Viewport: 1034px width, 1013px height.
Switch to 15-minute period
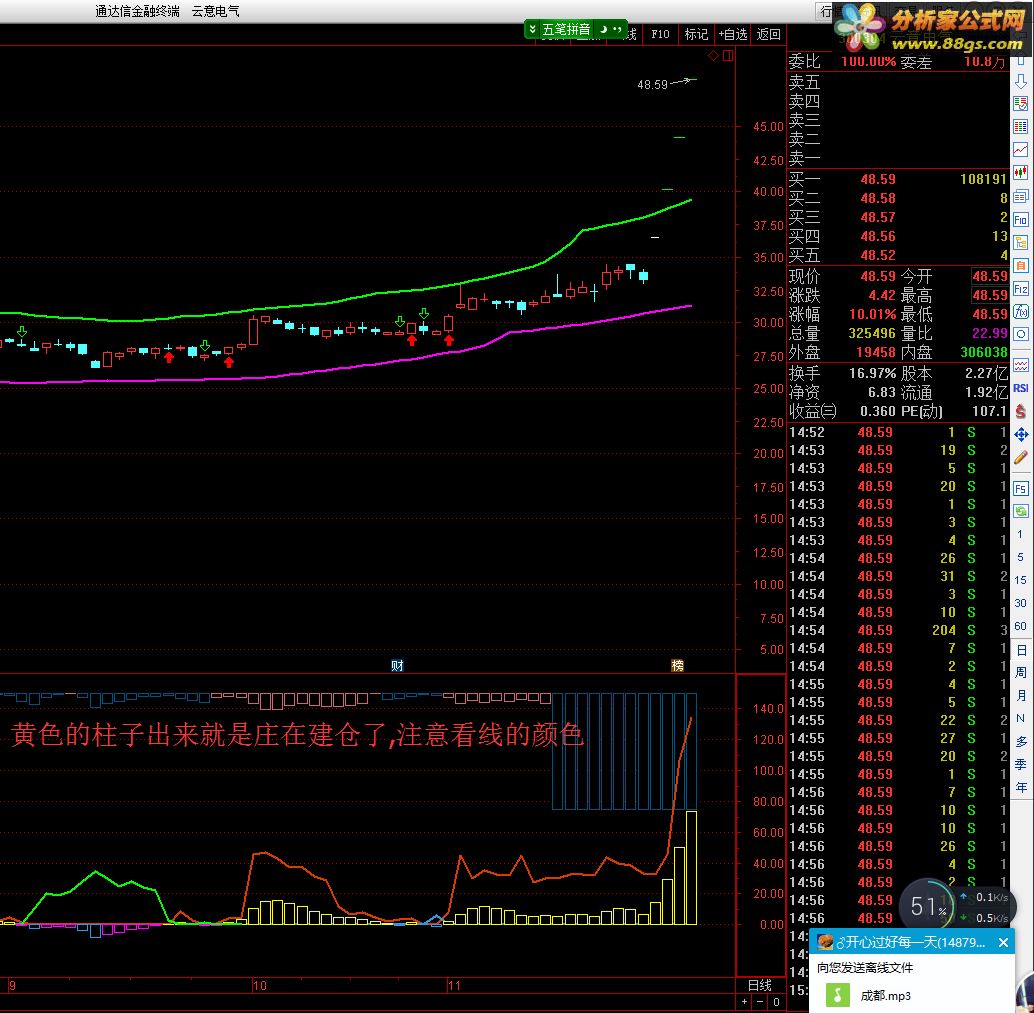[x=1021, y=580]
